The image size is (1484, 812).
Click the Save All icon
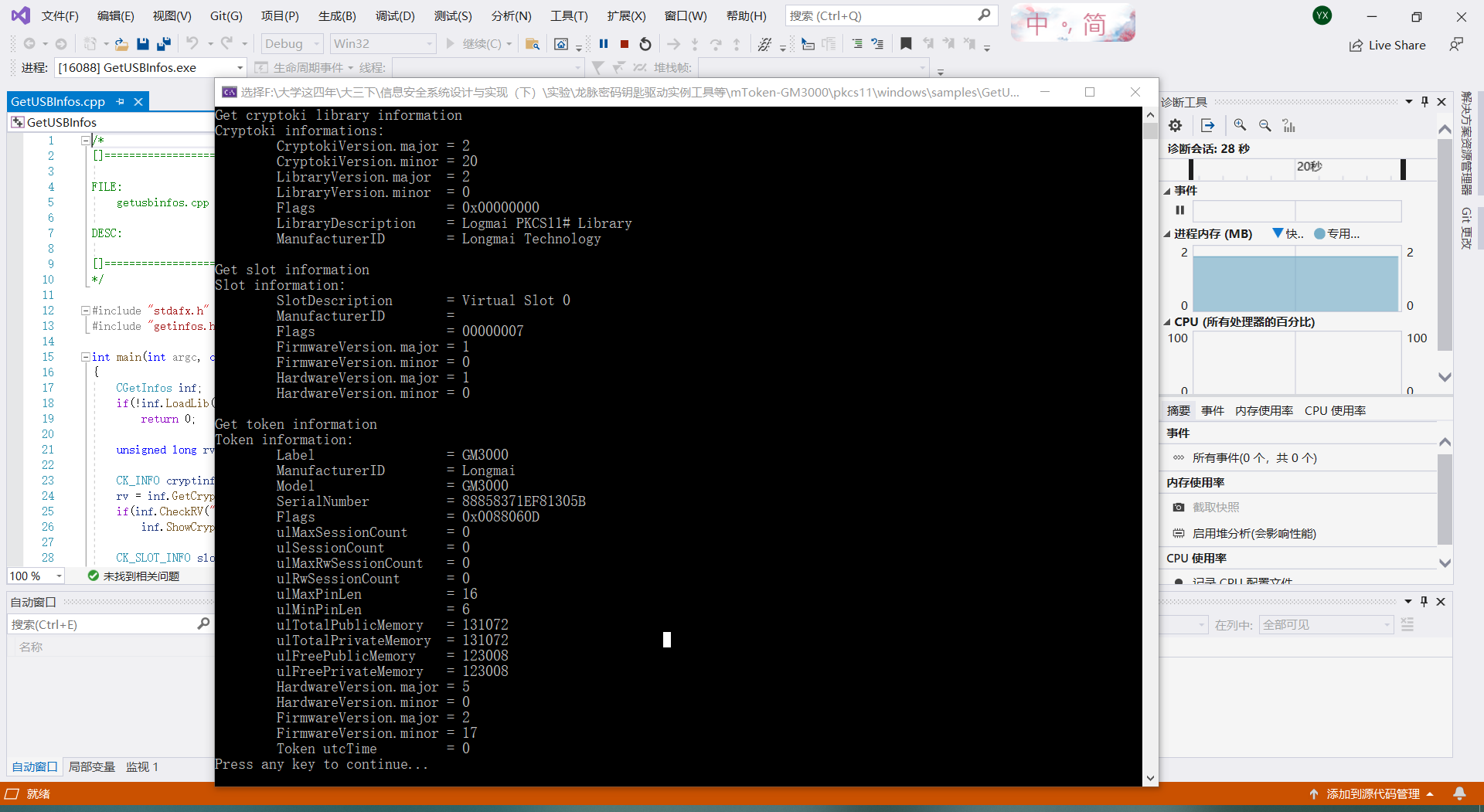click(x=163, y=44)
